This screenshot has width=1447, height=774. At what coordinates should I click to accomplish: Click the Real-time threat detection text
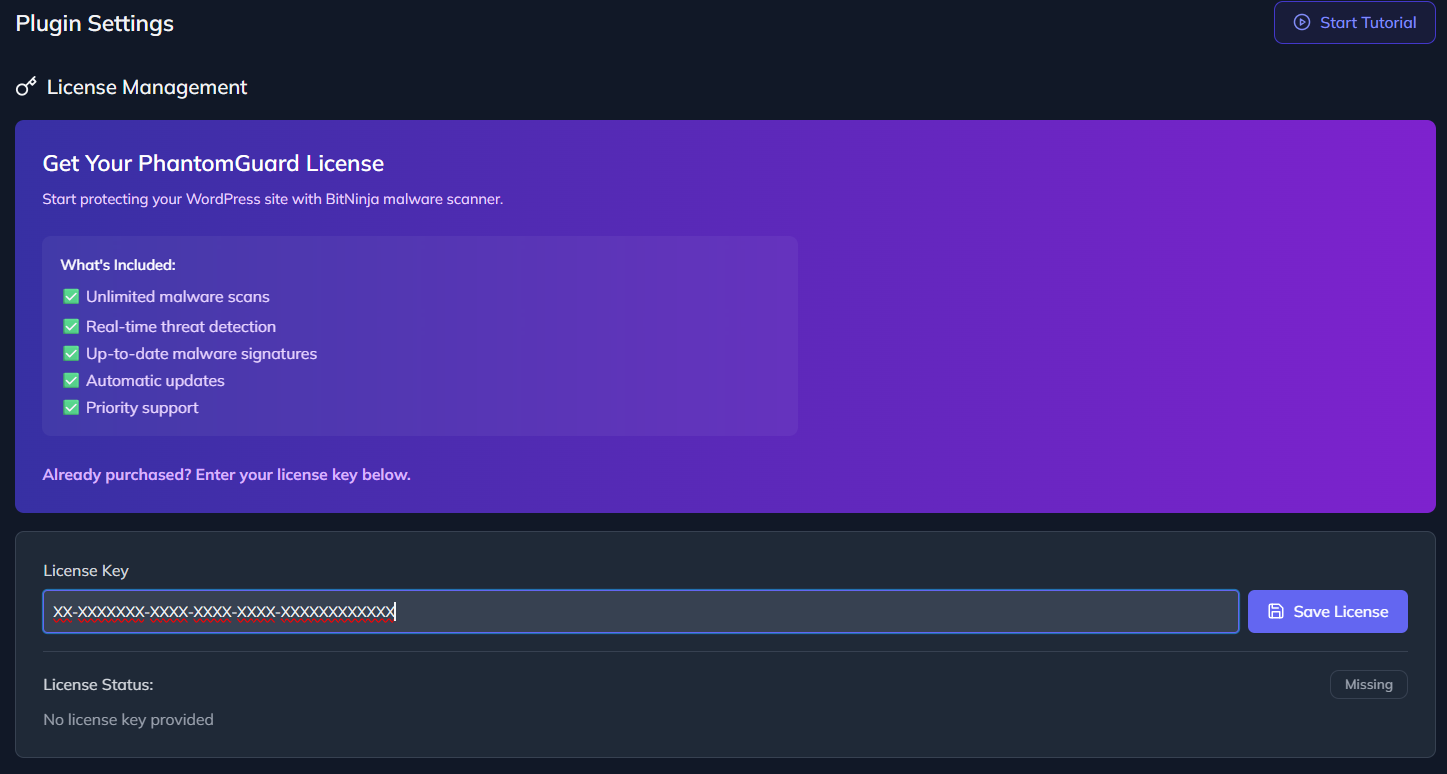(x=181, y=326)
